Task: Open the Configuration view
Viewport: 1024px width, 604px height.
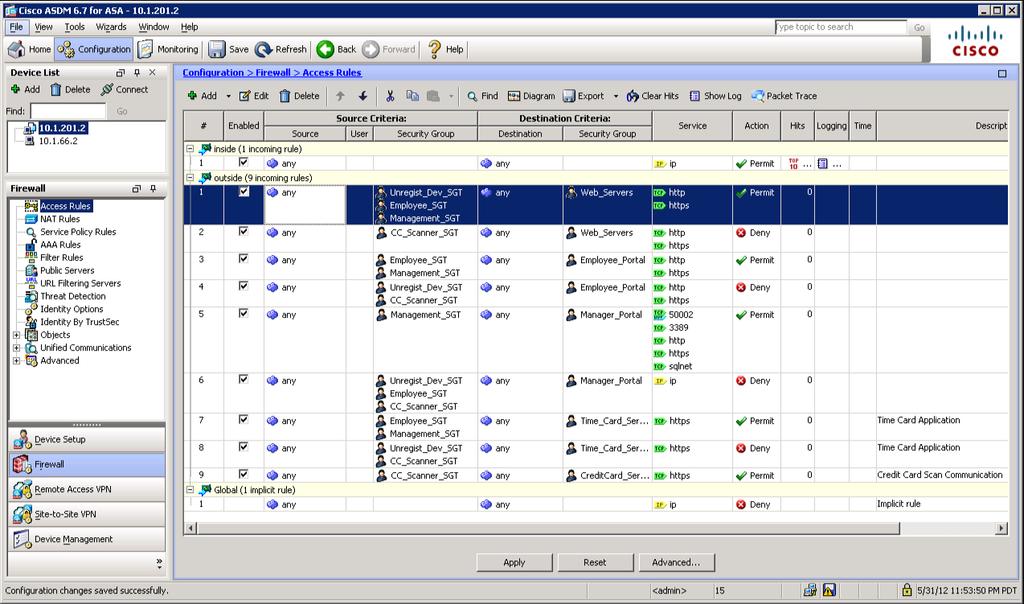Action: [x=93, y=49]
